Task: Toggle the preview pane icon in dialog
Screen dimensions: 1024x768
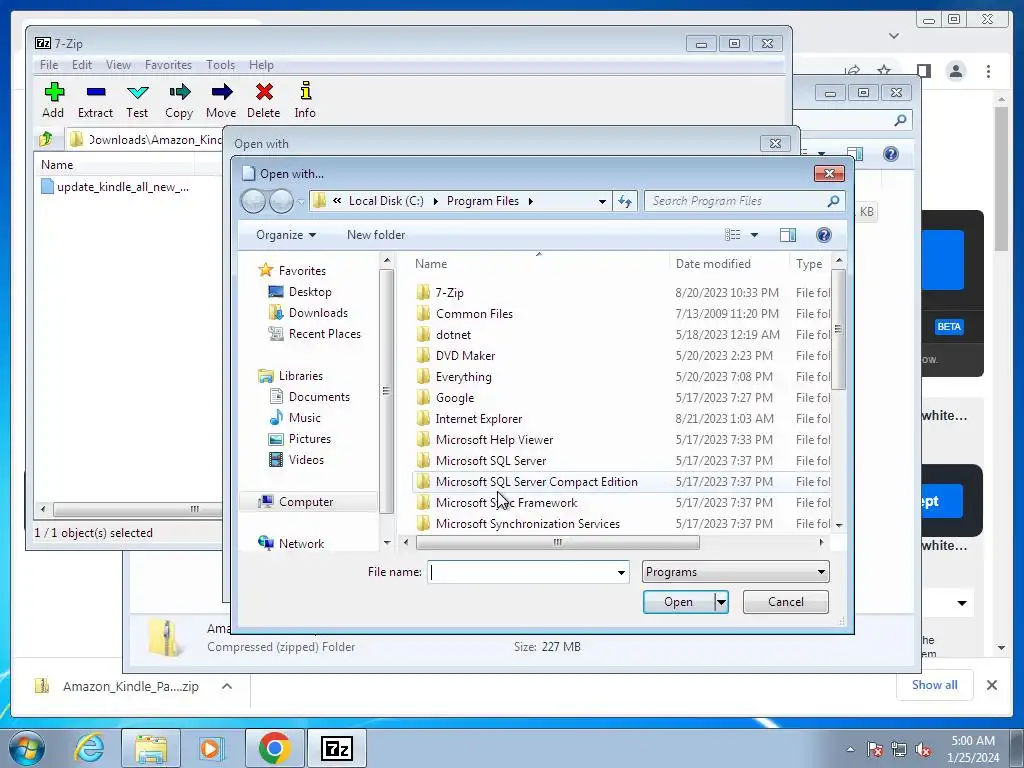Action: tap(788, 235)
